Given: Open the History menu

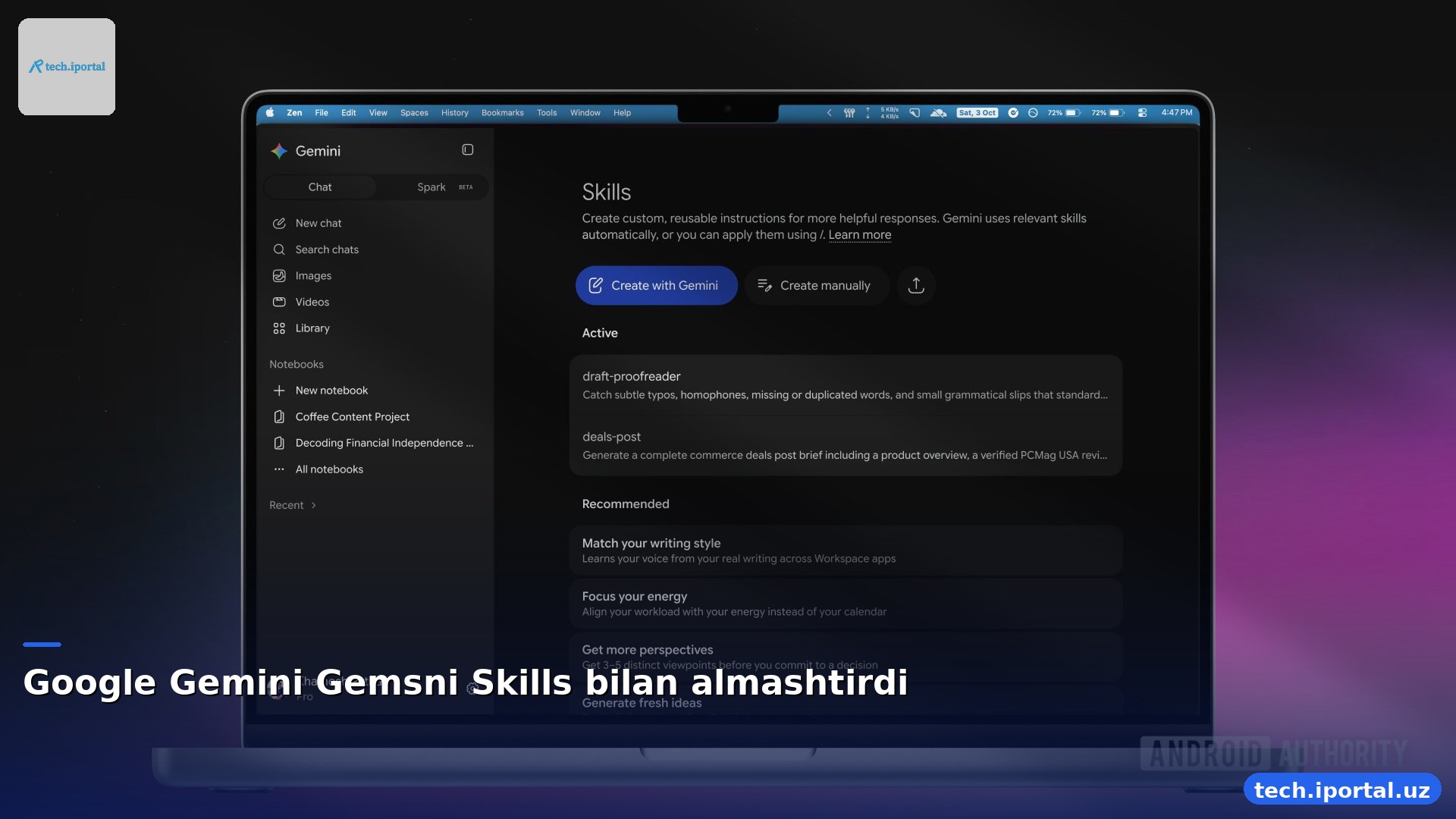Looking at the screenshot, I should 455,113.
